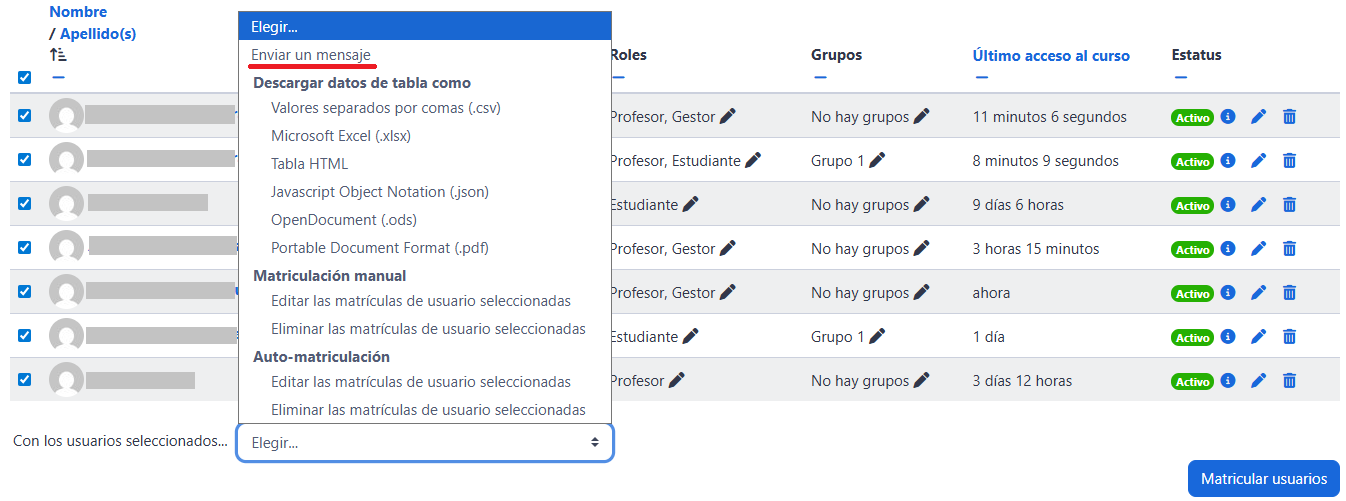Click trash icon in the "ahora" row

(1290, 293)
